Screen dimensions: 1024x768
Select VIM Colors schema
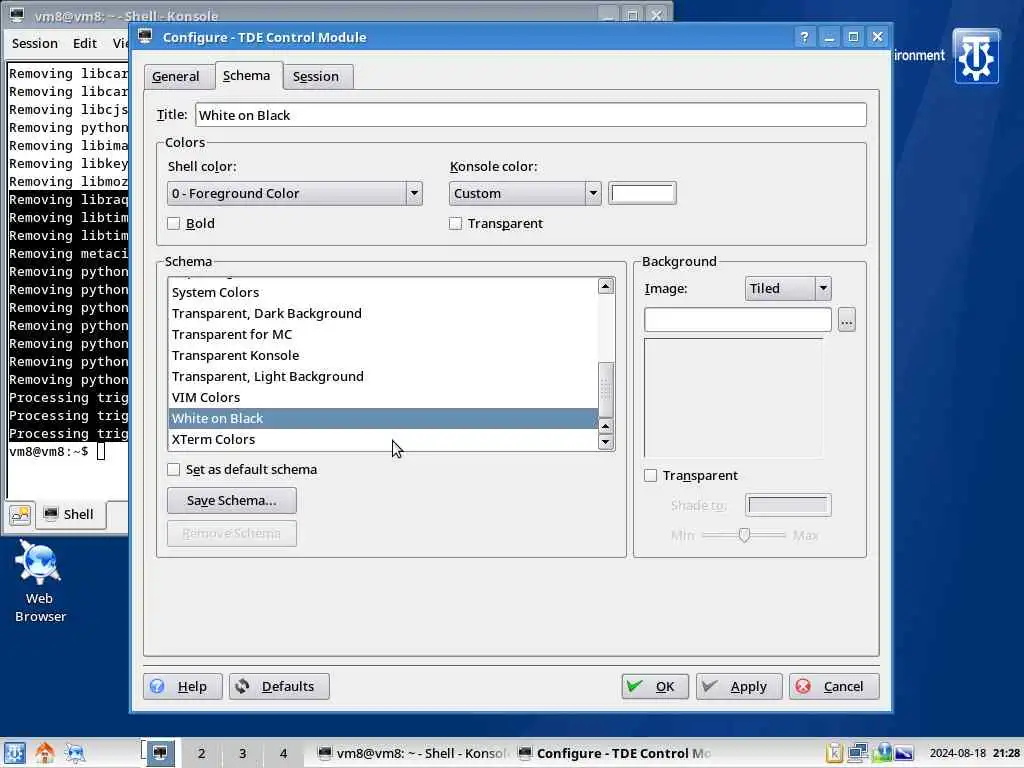click(383, 397)
